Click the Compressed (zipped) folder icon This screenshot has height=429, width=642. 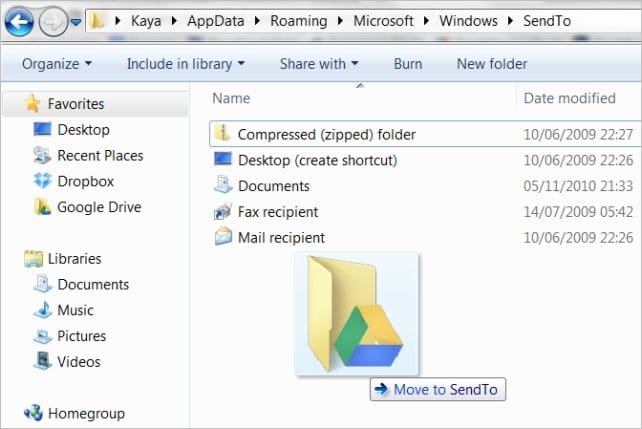(222, 133)
